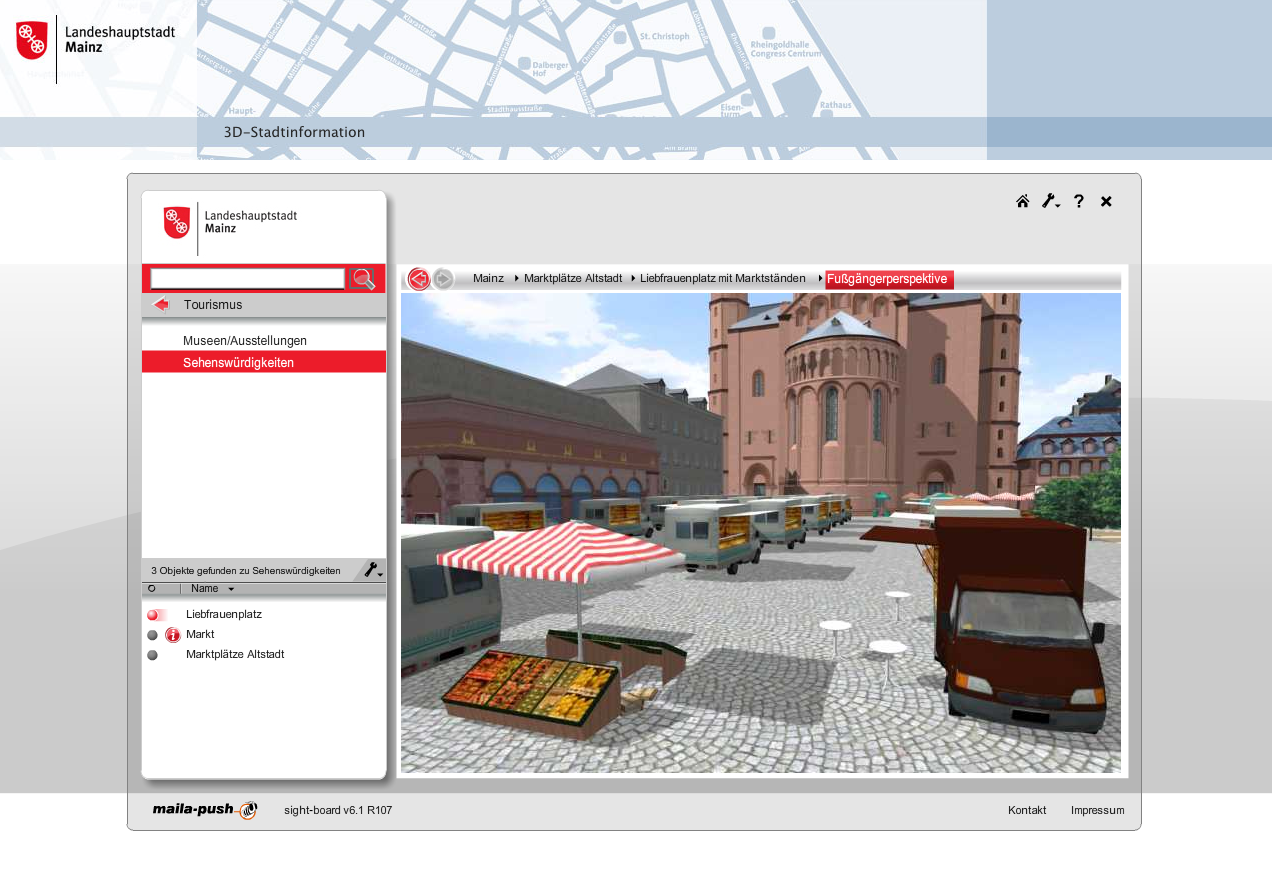Open the Impressum link in the footer
Viewport: 1272px width, 882px height.
pos(1097,810)
